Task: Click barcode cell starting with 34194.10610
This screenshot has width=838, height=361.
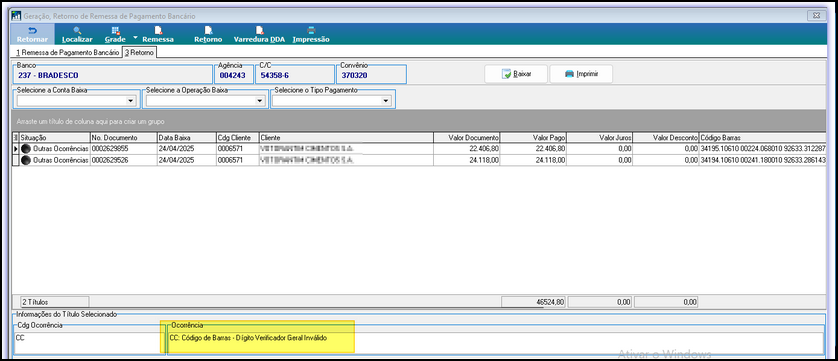Action: [763, 159]
